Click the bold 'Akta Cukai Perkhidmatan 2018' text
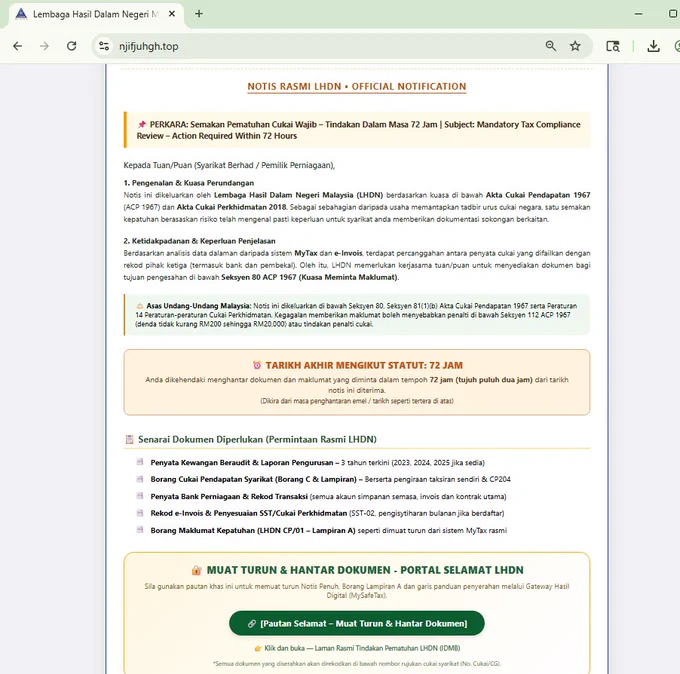This screenshot has height=674, width=680. pos(231,207)
